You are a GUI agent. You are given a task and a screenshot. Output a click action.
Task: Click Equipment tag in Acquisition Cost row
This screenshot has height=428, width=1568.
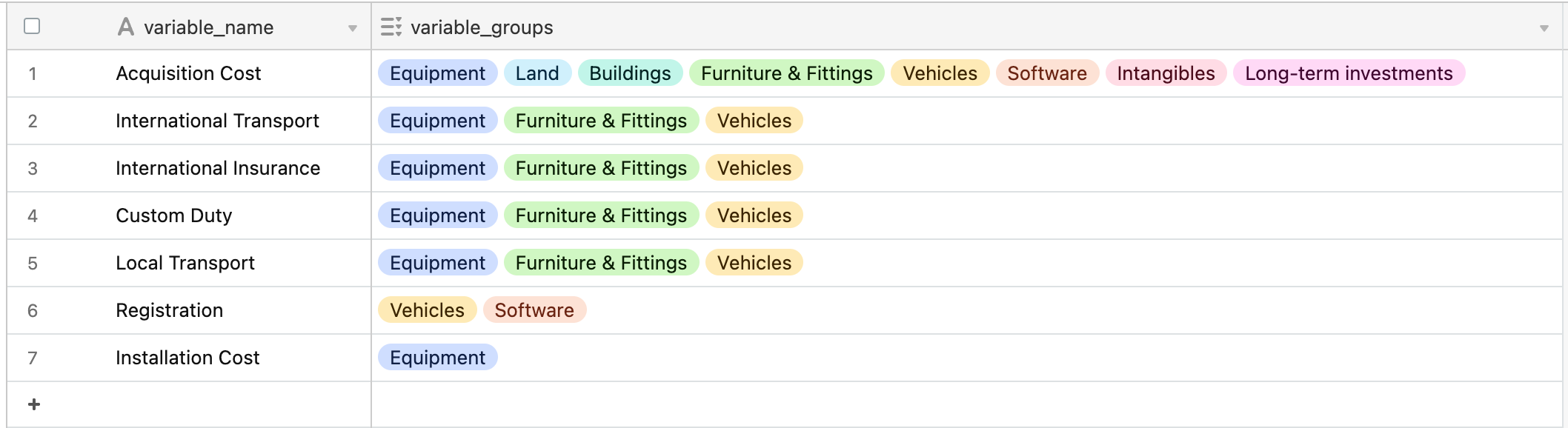[438, 73]
